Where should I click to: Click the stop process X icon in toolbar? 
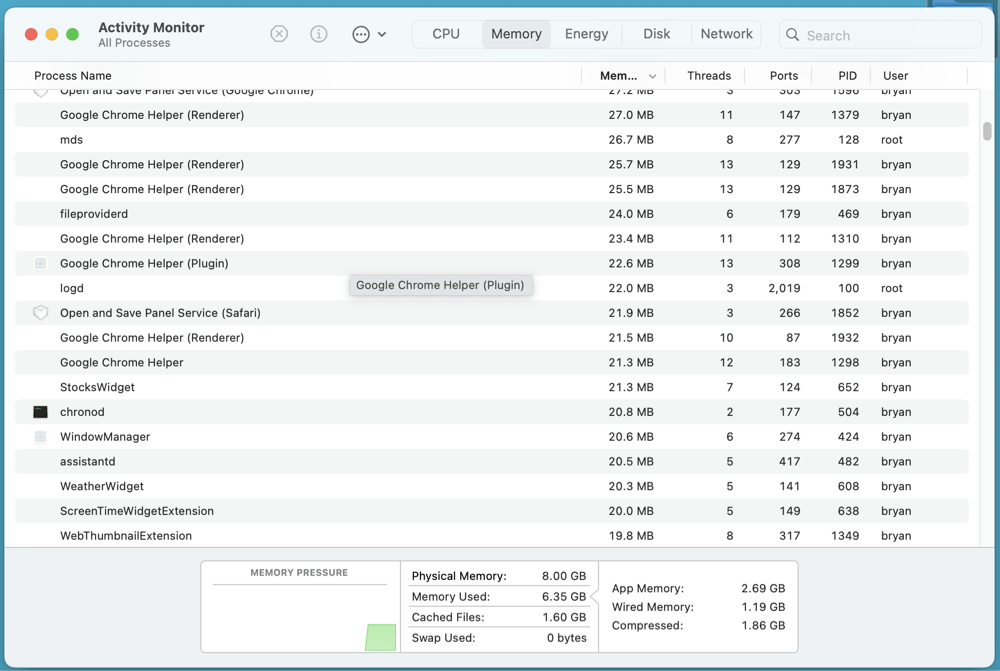279,33
